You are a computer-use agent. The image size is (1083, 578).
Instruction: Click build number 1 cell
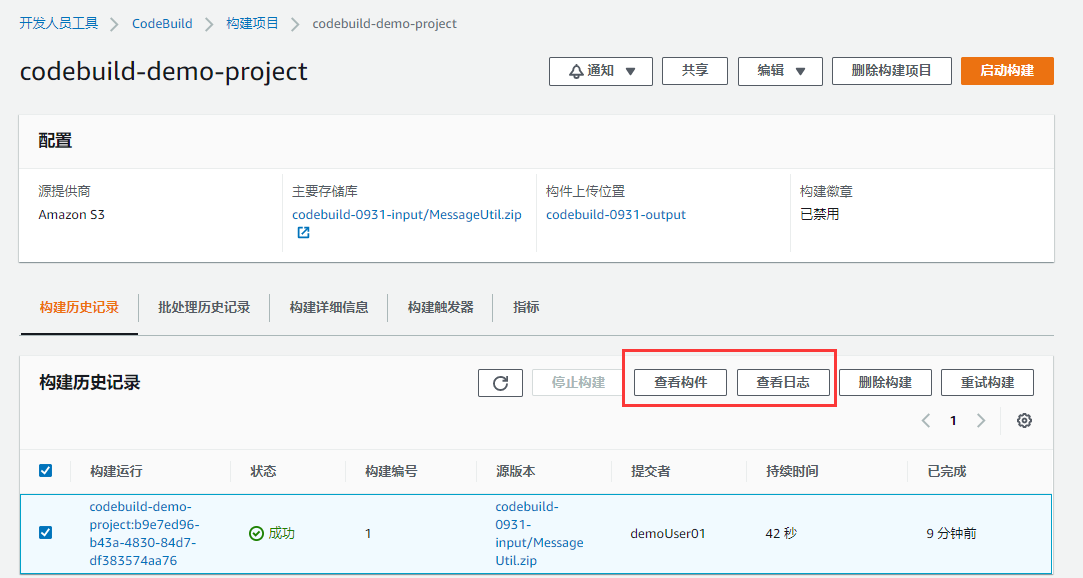[x=368, y=533]
